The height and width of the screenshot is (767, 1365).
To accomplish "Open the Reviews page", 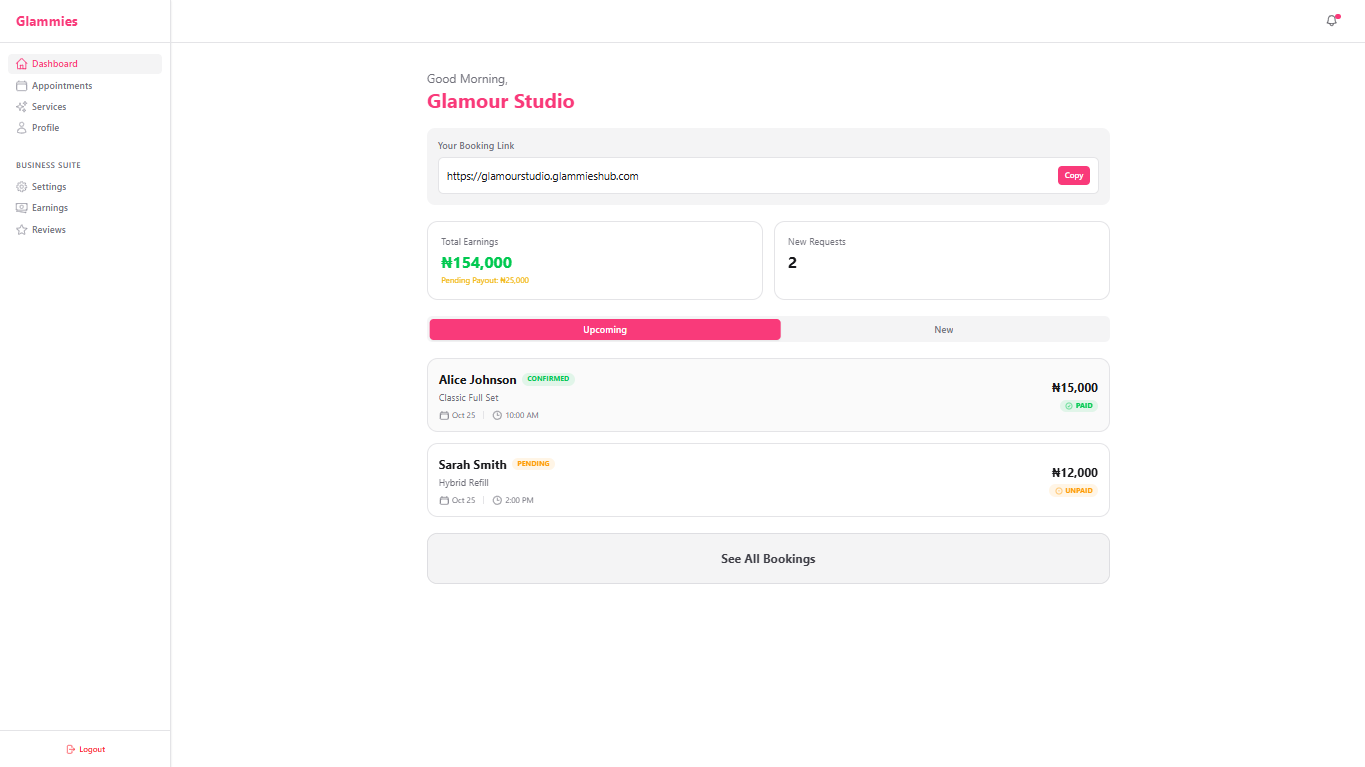I will [x=85, y=230].
